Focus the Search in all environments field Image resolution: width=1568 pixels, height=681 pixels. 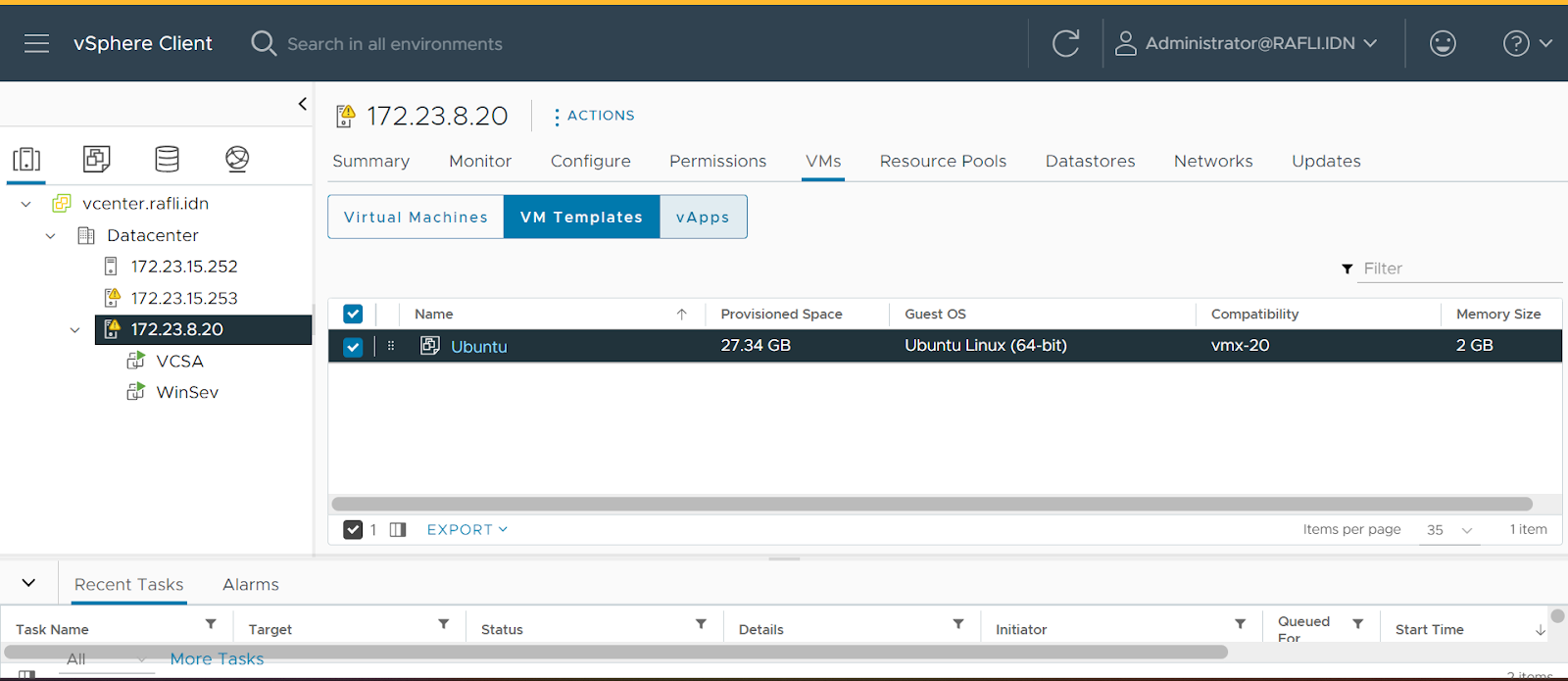tap(394, 43)
